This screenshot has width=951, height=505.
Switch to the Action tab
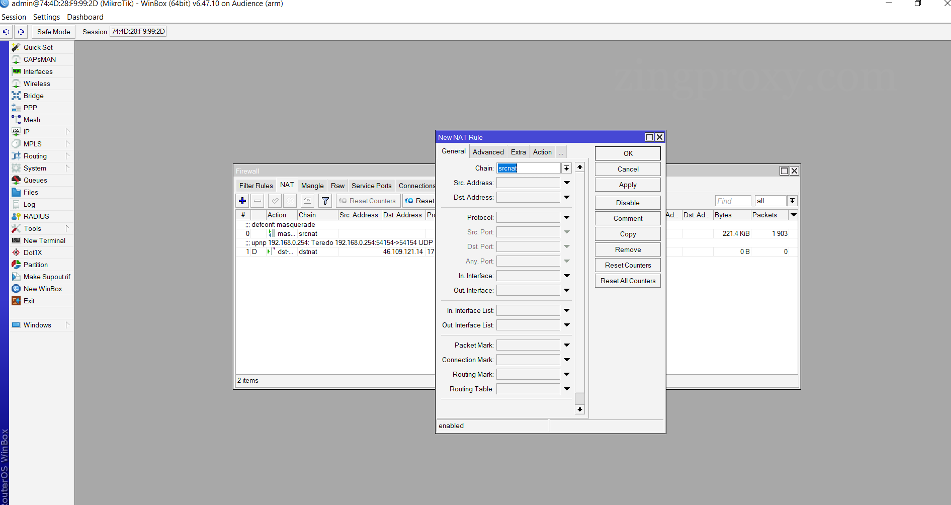point(542,152)
